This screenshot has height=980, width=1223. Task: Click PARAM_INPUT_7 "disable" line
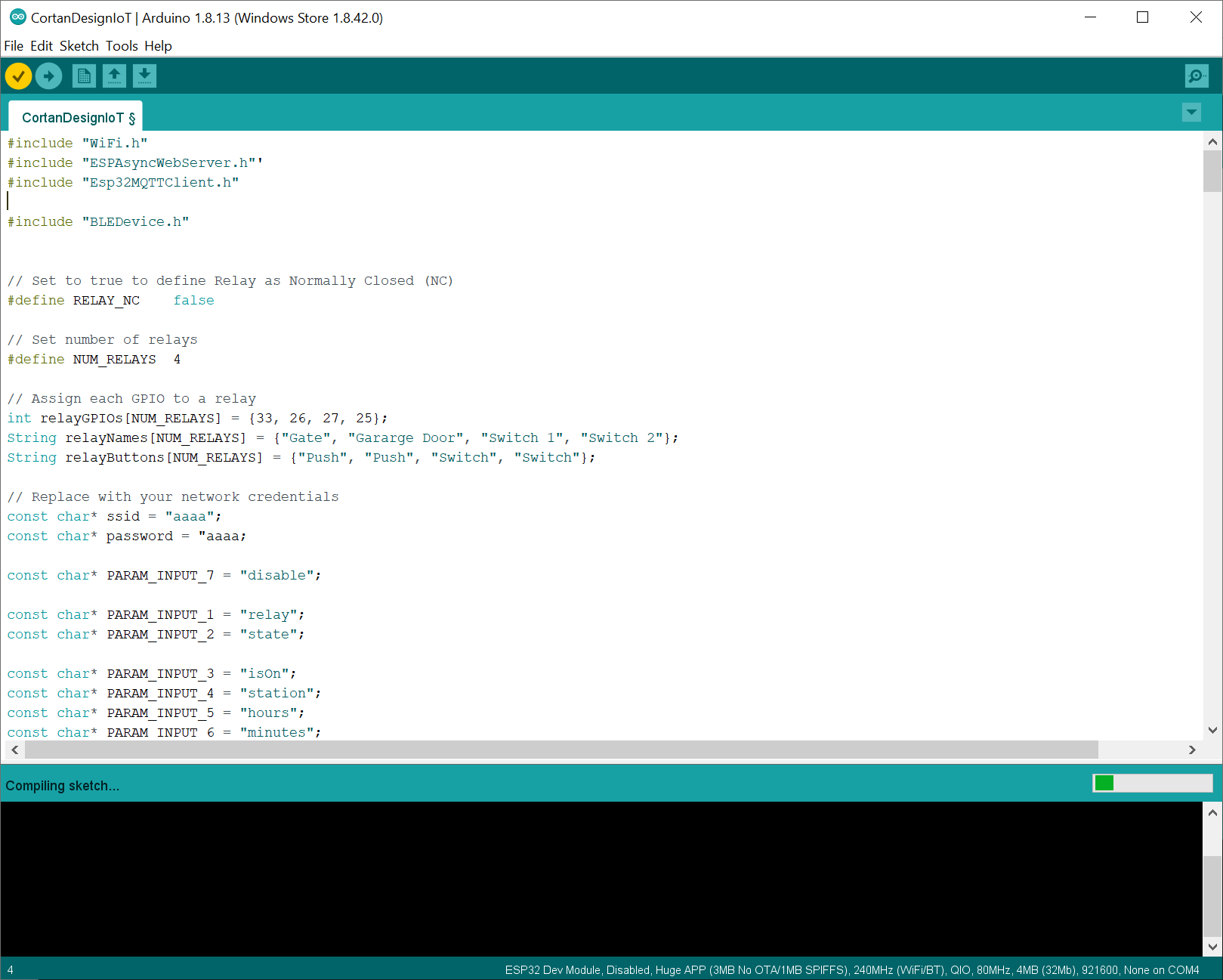164,575
